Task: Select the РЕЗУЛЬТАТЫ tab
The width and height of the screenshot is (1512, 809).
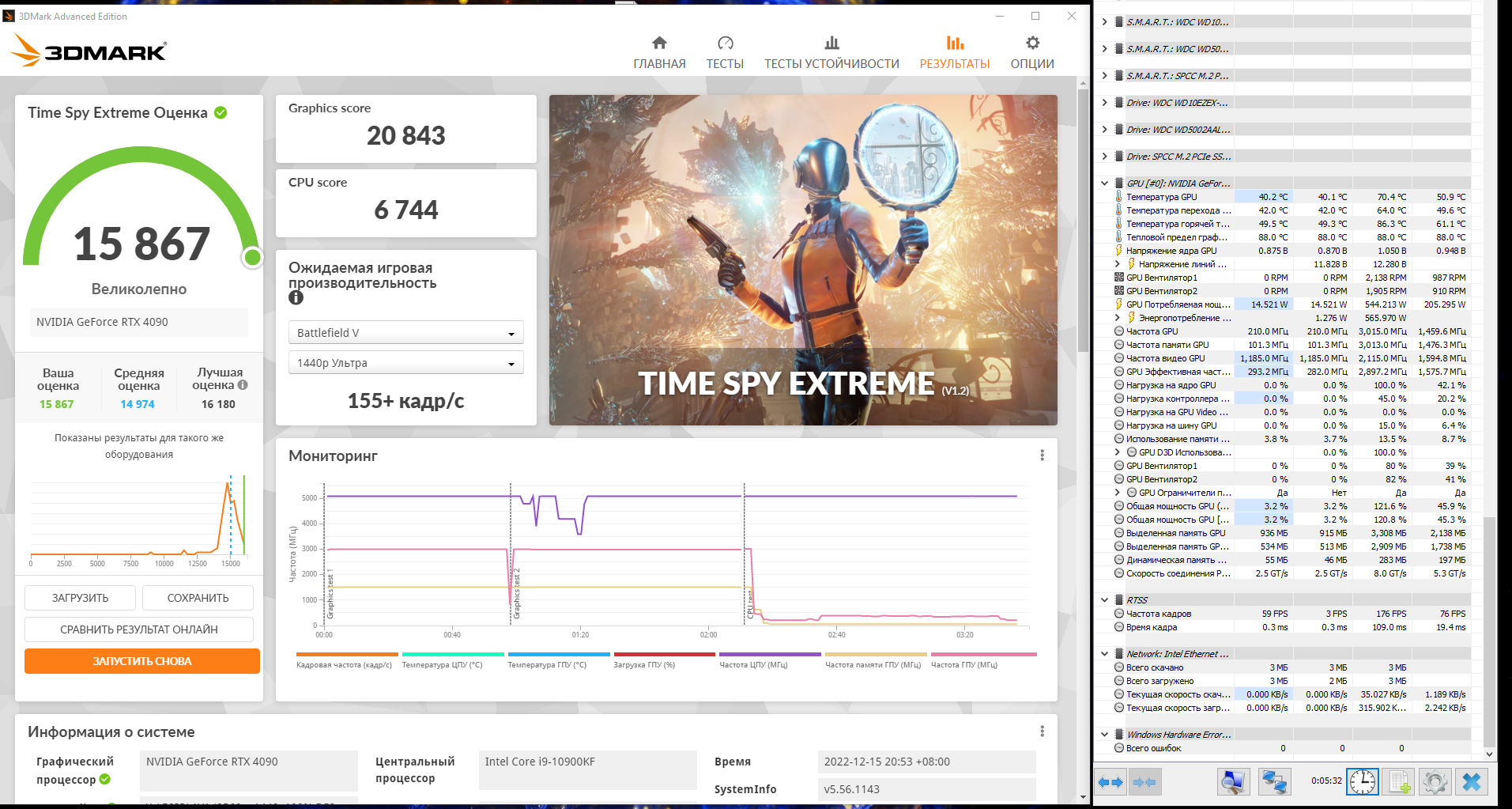Action: pos(955,52)
